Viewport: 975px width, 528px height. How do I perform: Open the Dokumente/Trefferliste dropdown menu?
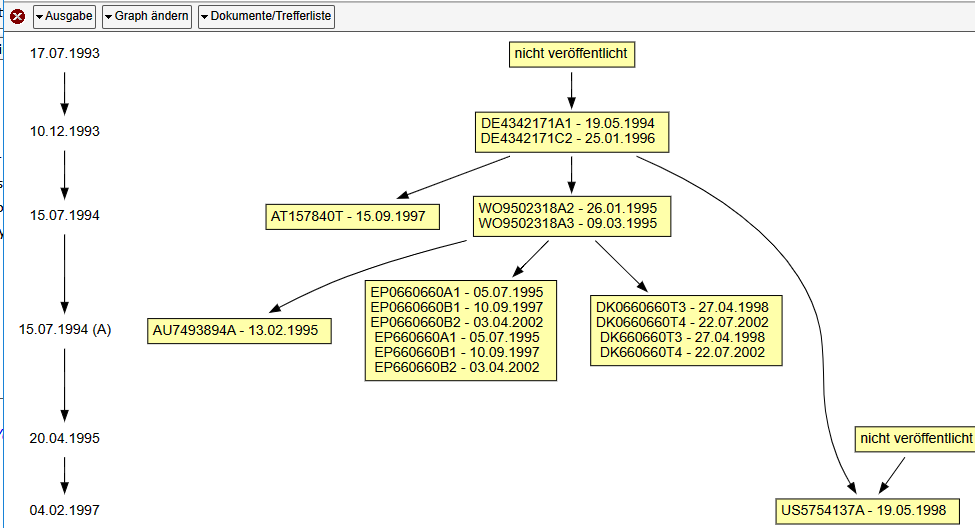tap(266, 16)
